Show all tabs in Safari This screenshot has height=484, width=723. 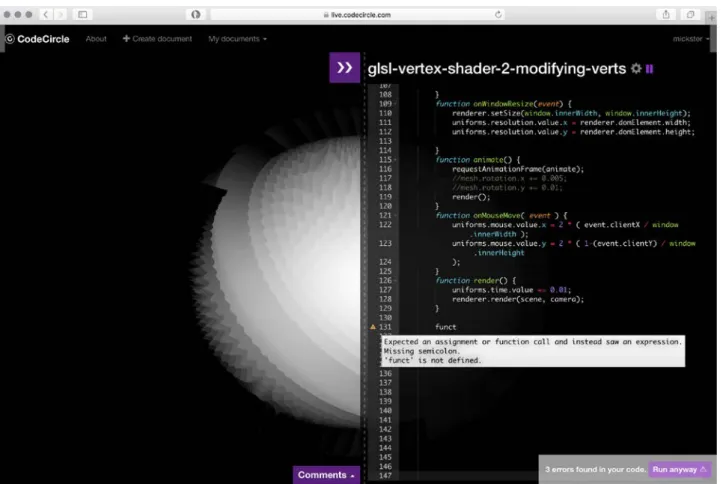(690, 14)
